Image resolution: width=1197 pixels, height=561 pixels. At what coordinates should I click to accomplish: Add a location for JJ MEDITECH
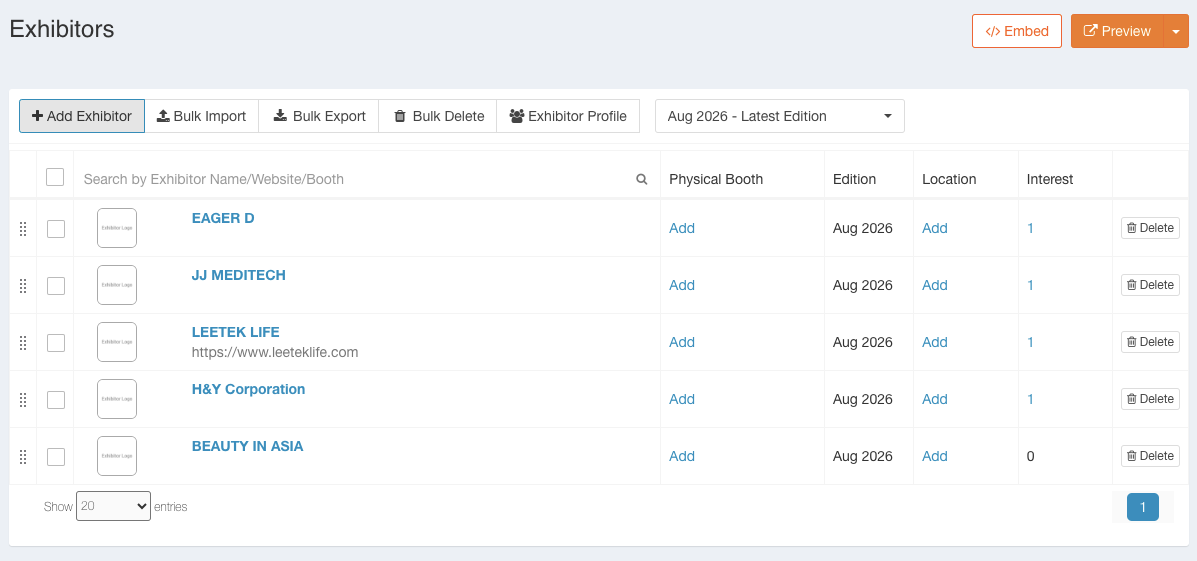tap(934, 285)
